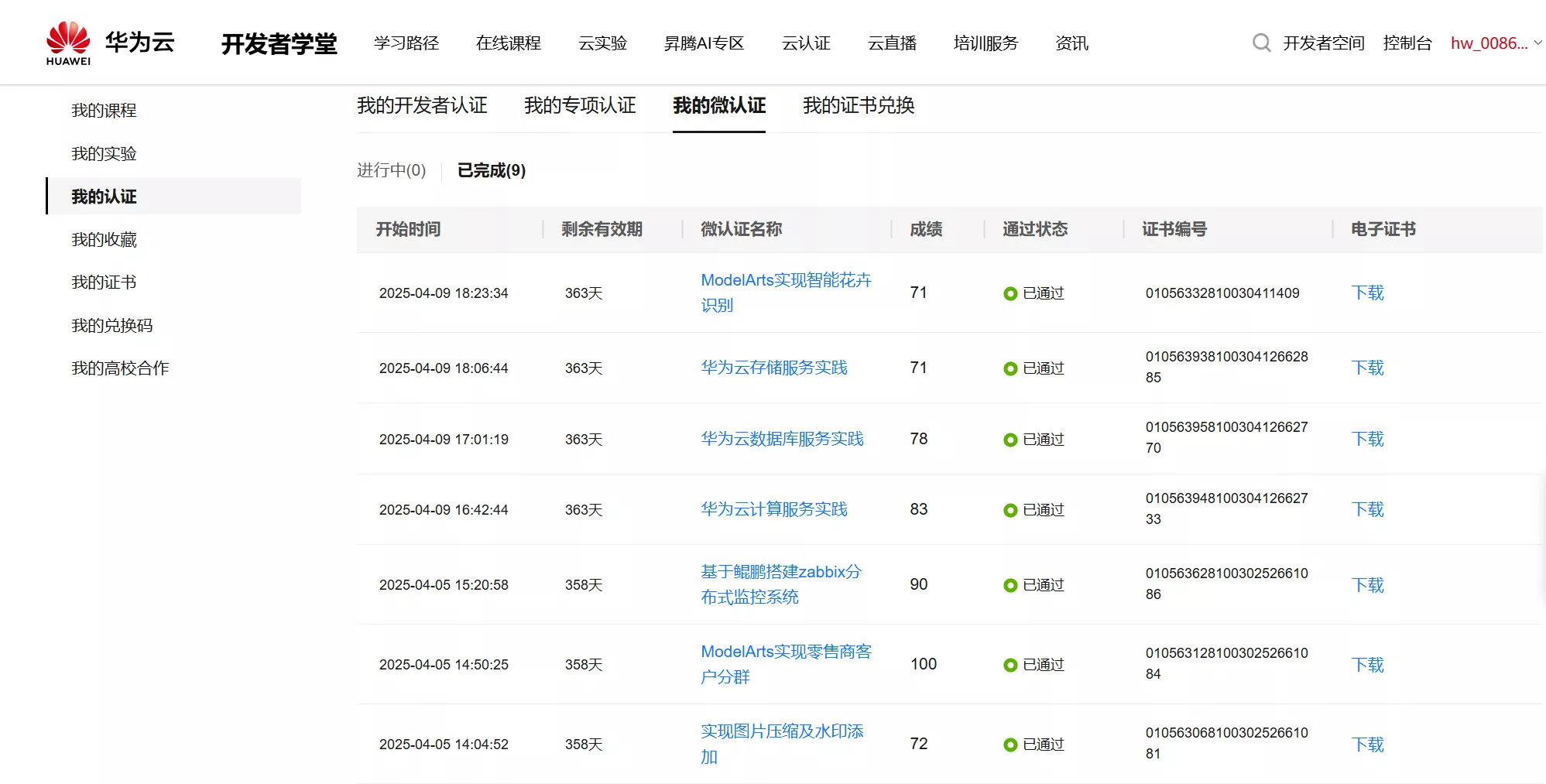
Task: Open the 学习路径 menu
Action: point(406,43)
